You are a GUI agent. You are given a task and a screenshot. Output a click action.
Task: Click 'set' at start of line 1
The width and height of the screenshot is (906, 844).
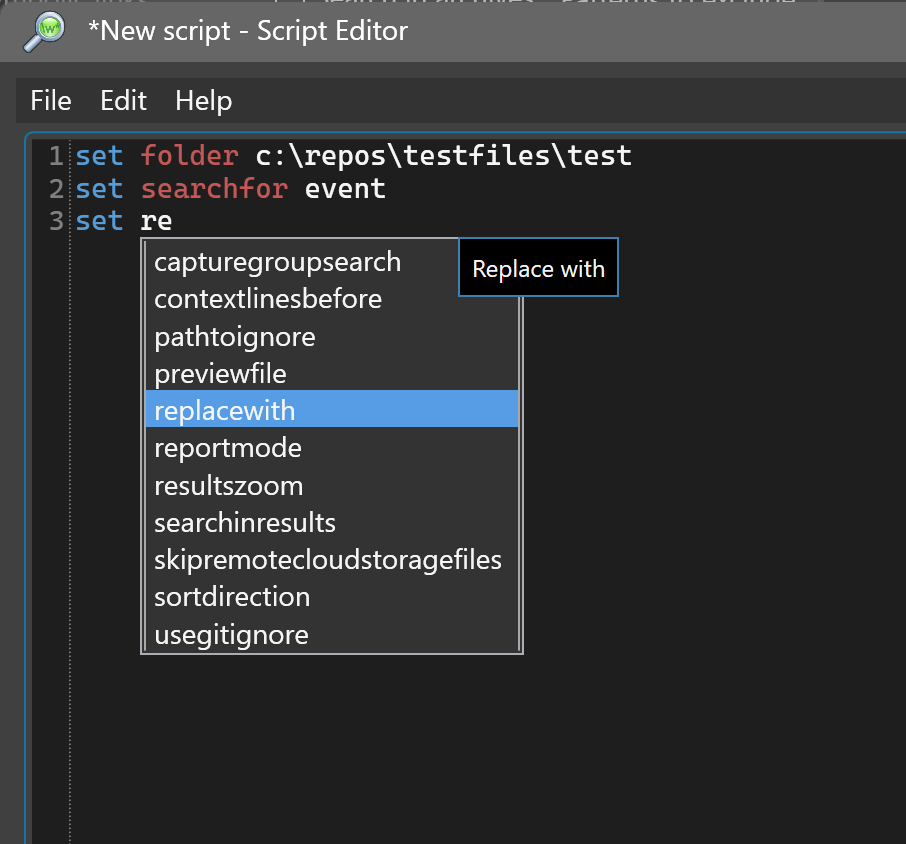(x=99, y=156)
